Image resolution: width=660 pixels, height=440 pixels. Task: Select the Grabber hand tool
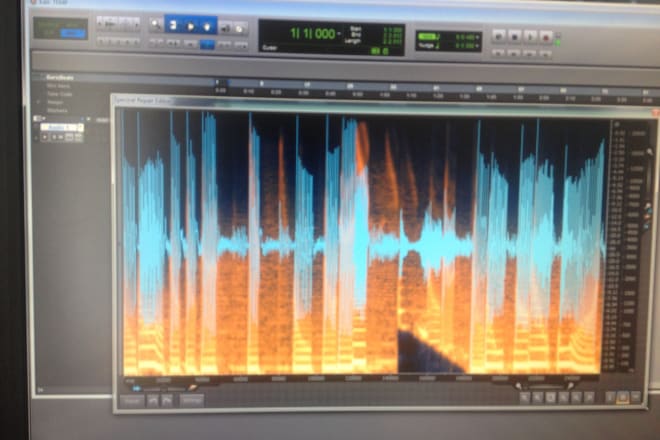coord(208,25)
